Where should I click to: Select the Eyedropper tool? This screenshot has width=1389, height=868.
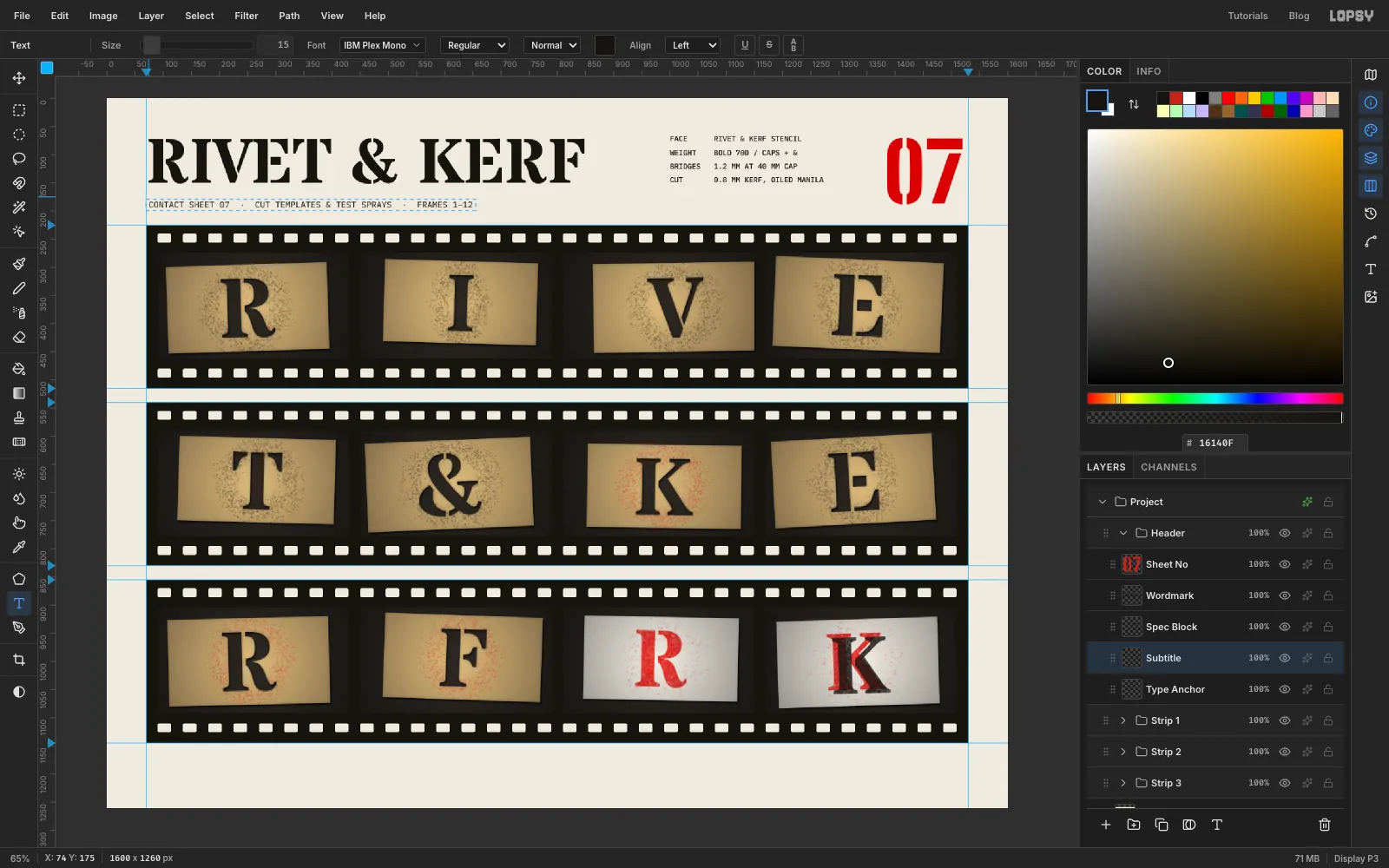pos(19,547)
